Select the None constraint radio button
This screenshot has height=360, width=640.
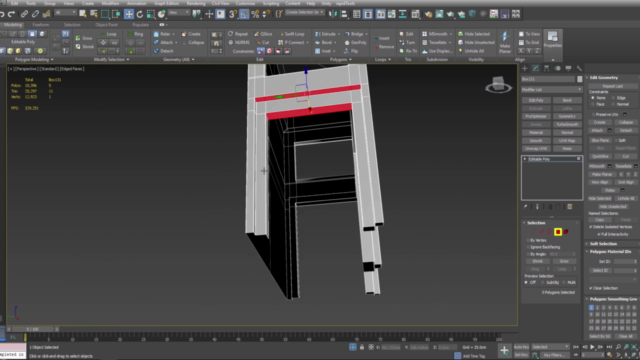[593, 98]
